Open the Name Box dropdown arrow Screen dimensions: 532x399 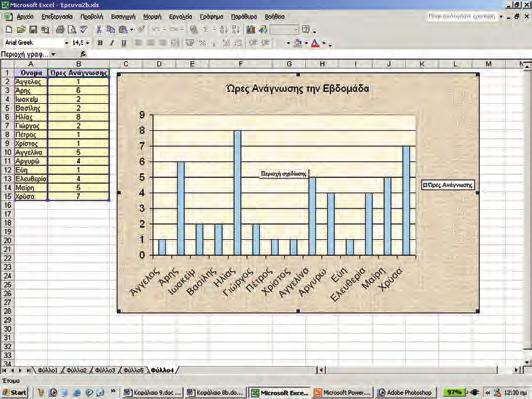53,54
